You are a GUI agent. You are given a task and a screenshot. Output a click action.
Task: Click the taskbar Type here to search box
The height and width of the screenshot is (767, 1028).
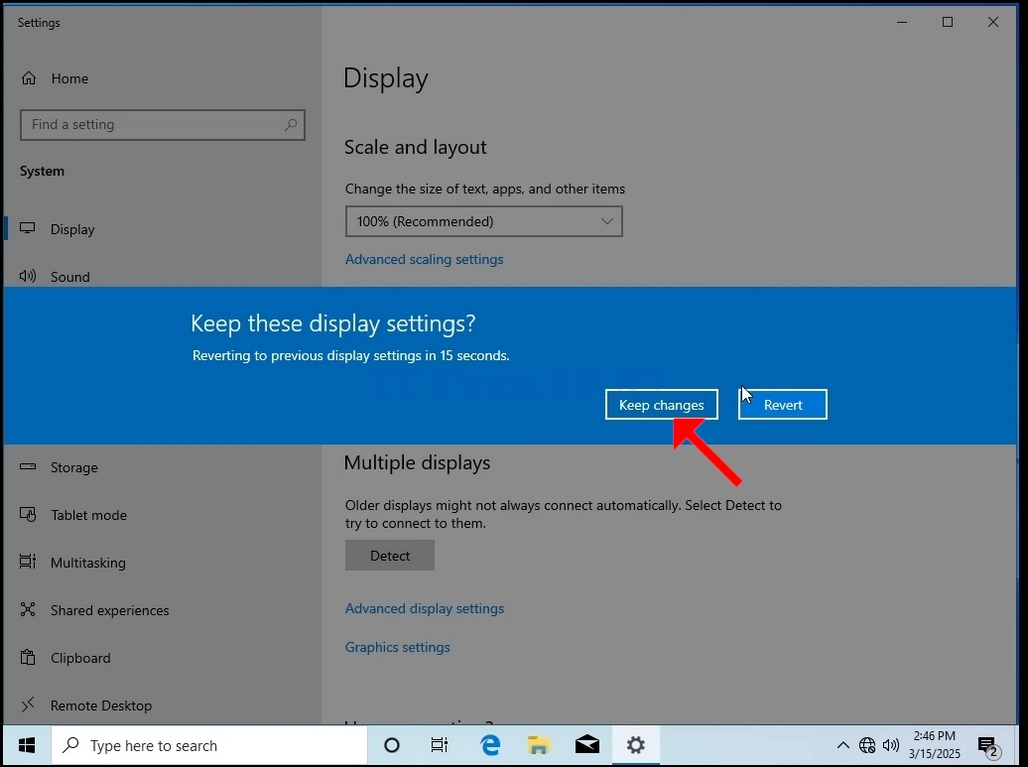pos(209,745)
